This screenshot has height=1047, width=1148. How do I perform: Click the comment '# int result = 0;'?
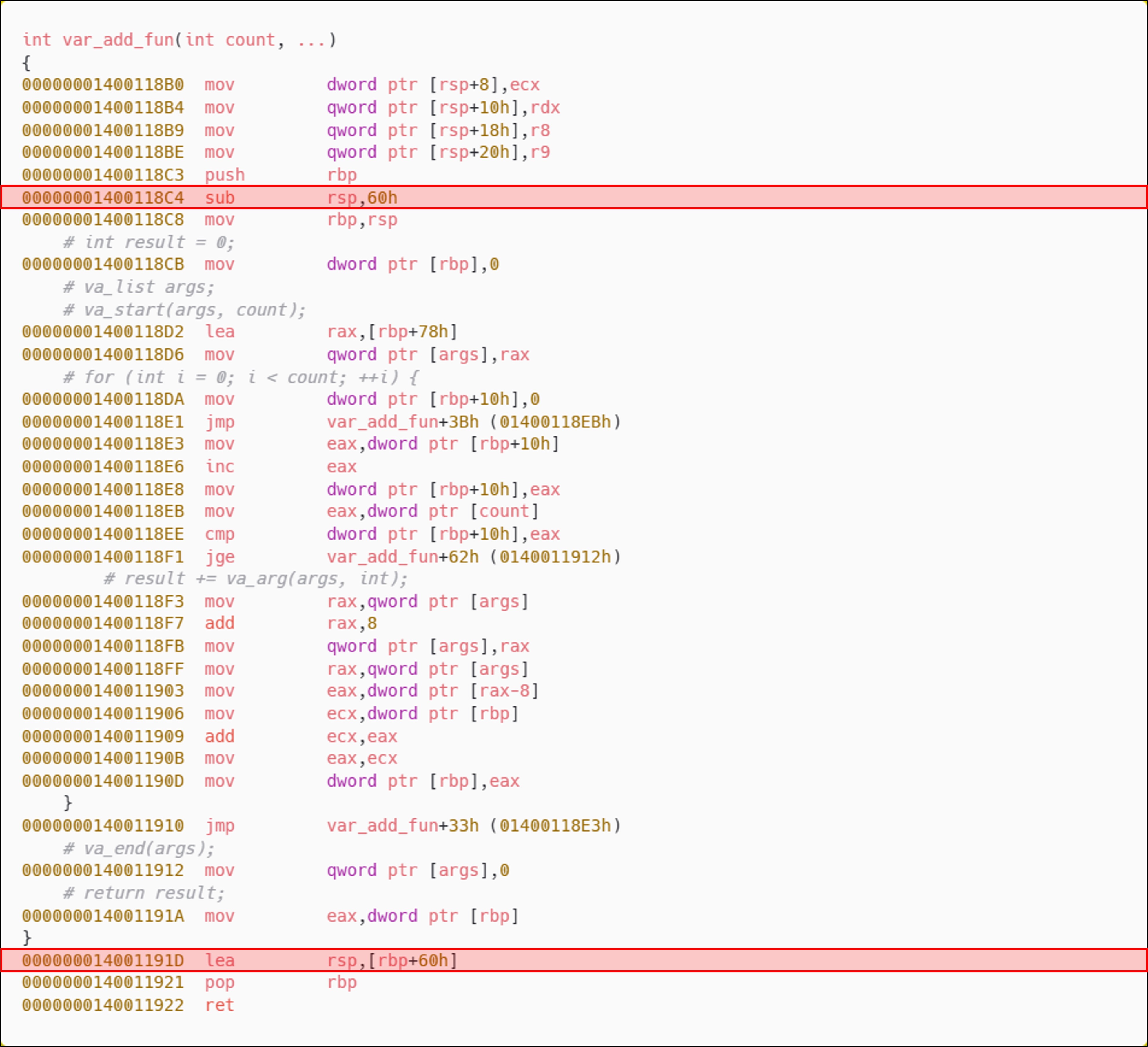pos(148,242)
